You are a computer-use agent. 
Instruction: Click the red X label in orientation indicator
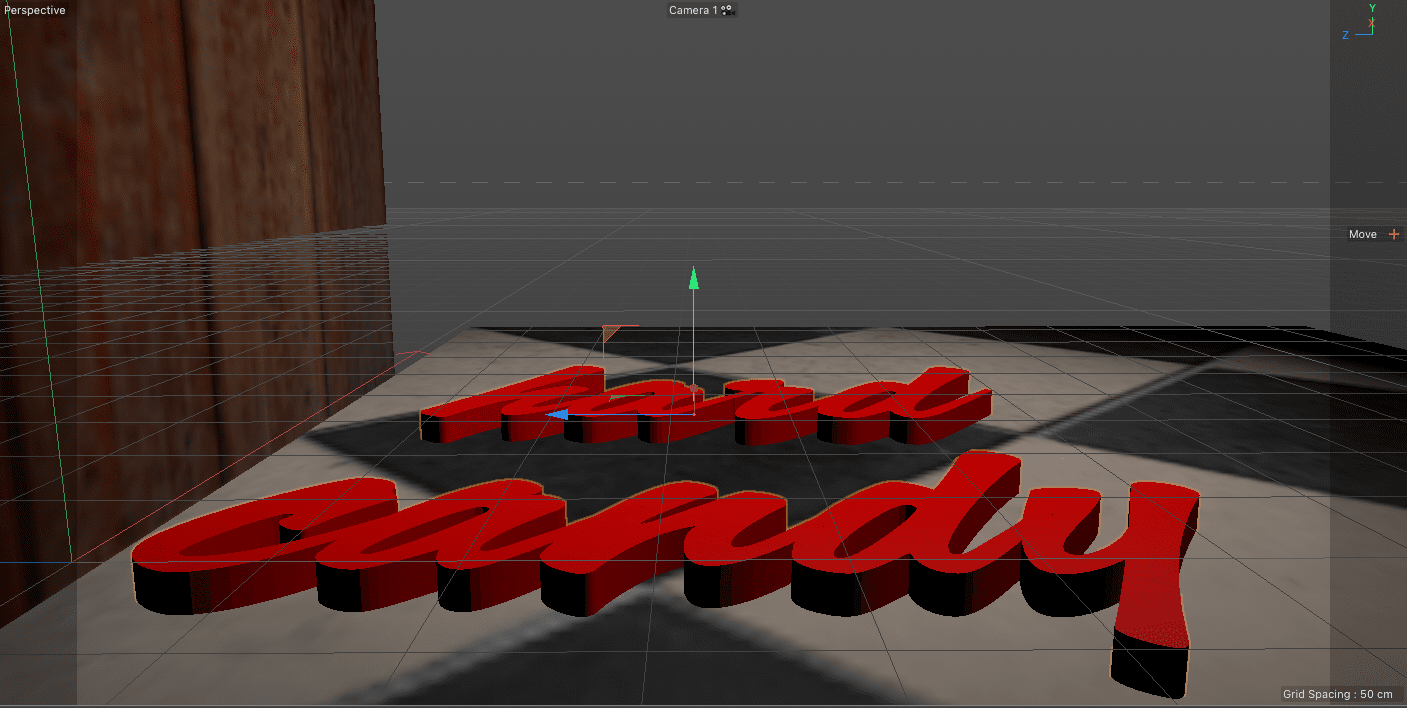point(1371,22)
